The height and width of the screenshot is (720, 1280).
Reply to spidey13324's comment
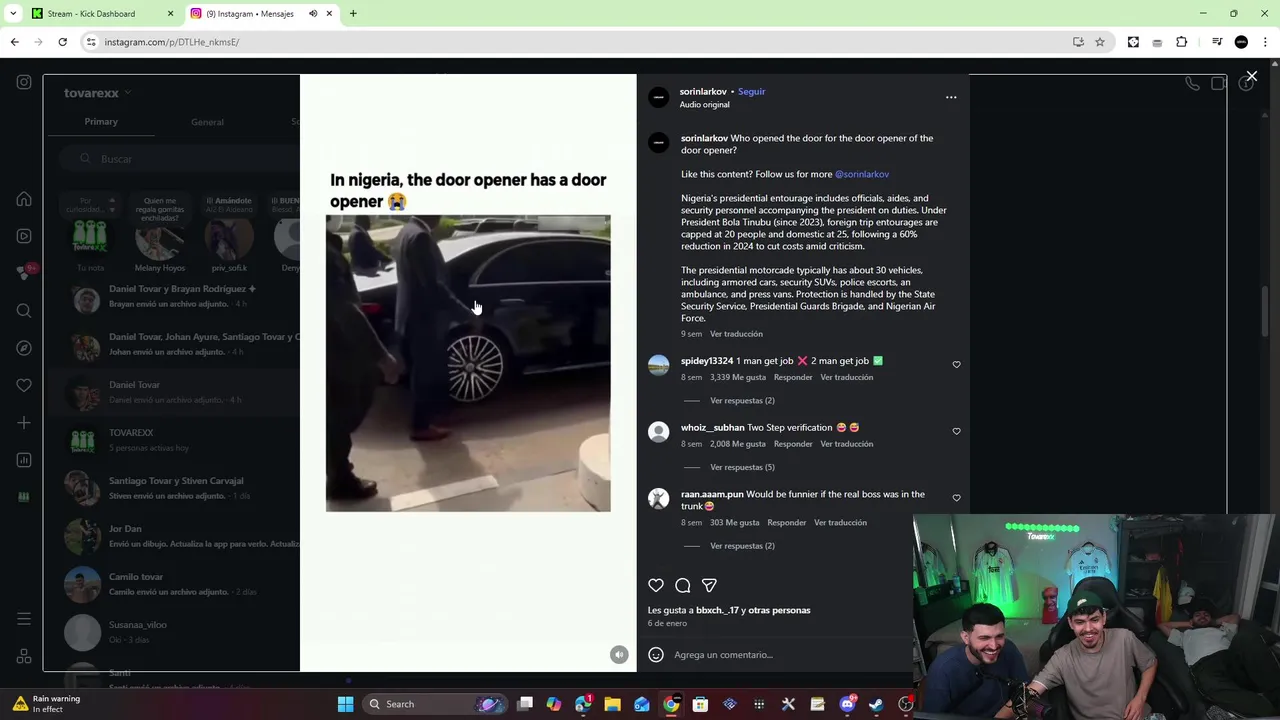point(793,377)
